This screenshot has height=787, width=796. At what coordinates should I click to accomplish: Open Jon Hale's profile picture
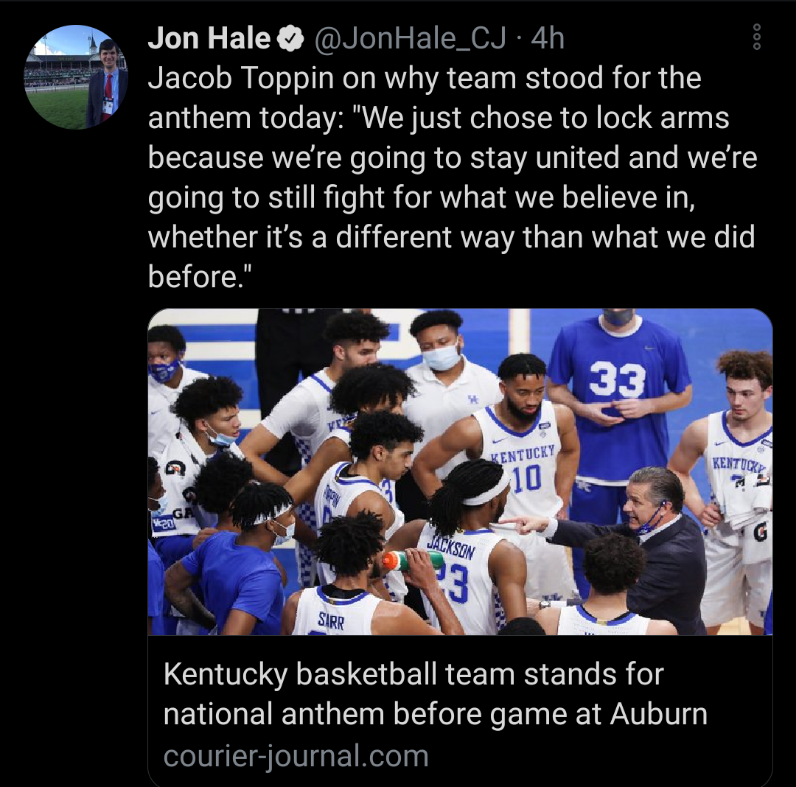[76, 77]
